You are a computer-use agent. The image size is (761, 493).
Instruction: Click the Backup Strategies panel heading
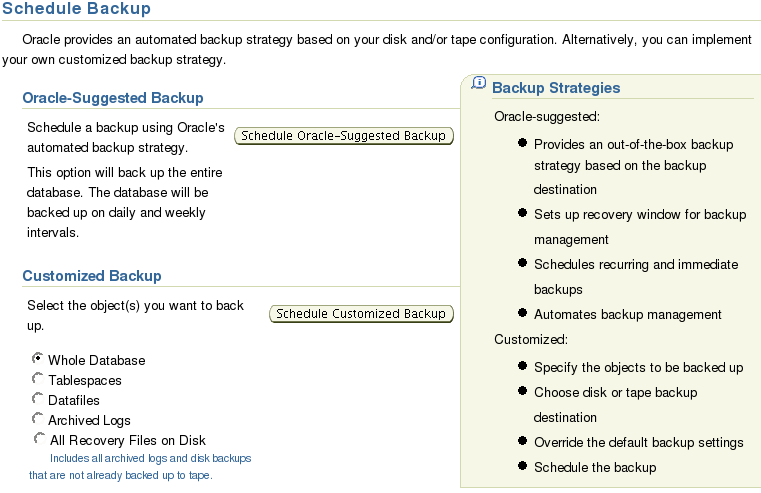point(556,88)
